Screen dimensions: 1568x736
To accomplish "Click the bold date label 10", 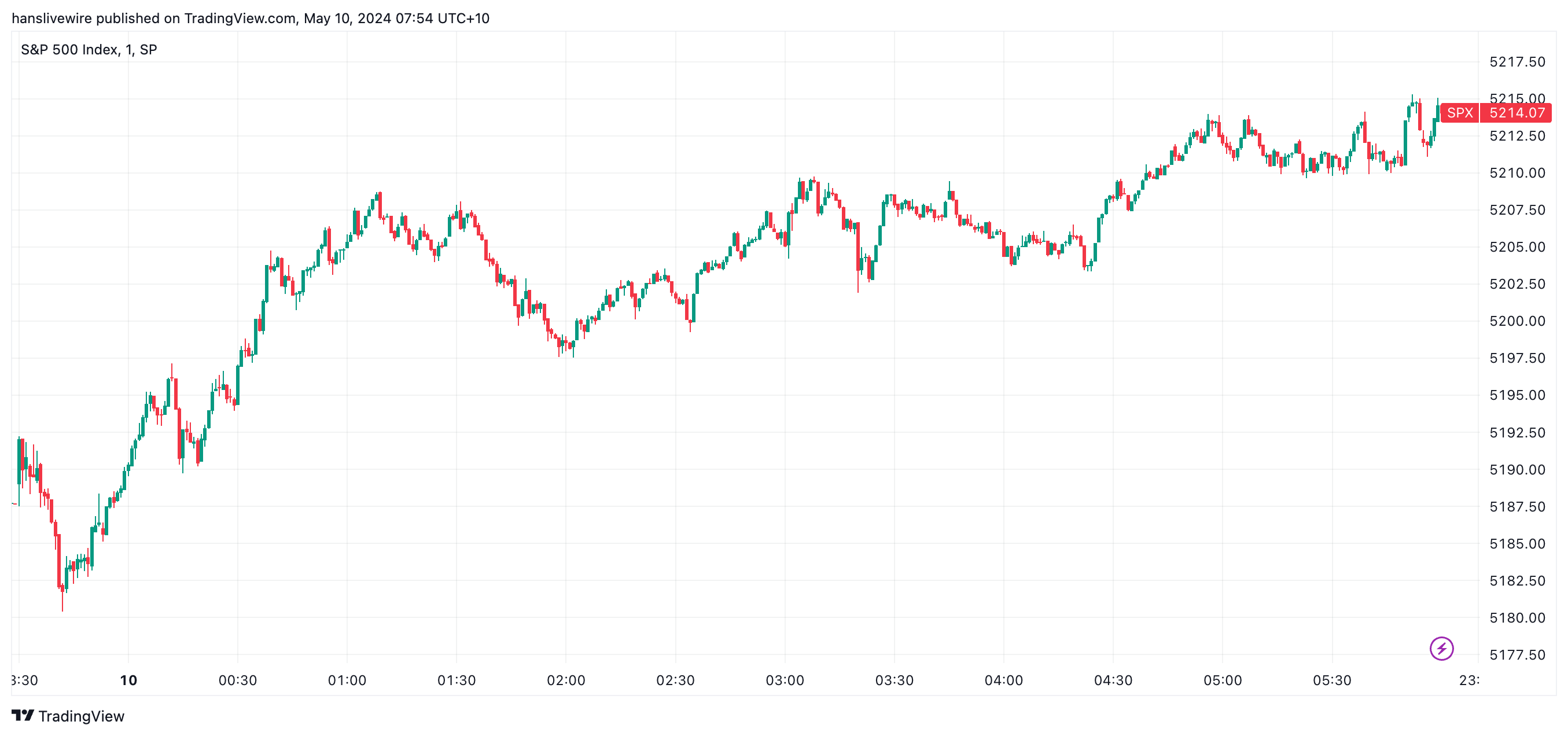I will tap(128, 680).
